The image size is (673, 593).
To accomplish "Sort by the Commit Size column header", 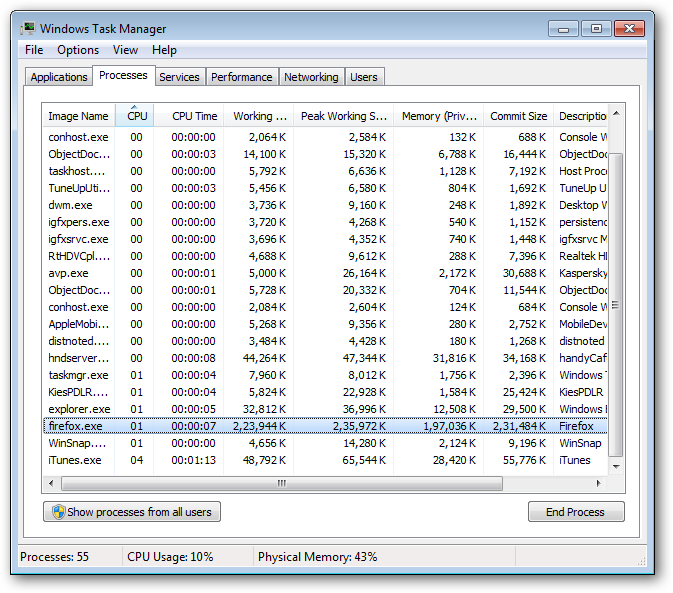I will point(518,116).
